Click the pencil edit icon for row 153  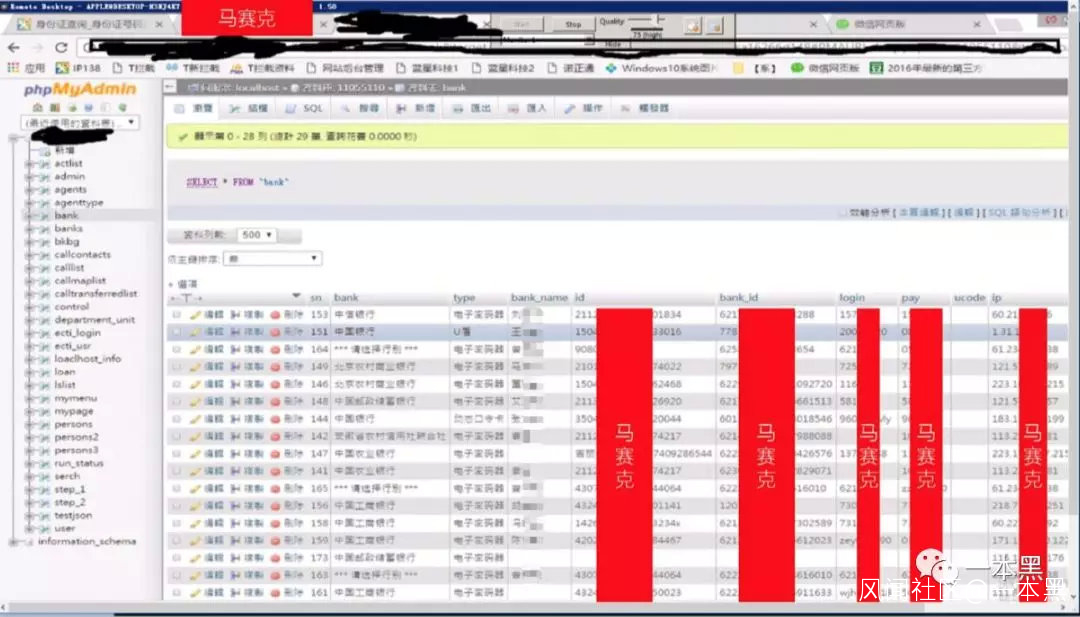(195, 315)
